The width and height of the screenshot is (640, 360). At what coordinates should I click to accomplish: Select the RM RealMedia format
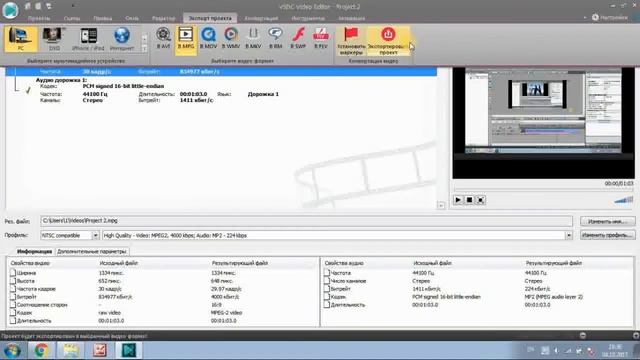point(276,38)
